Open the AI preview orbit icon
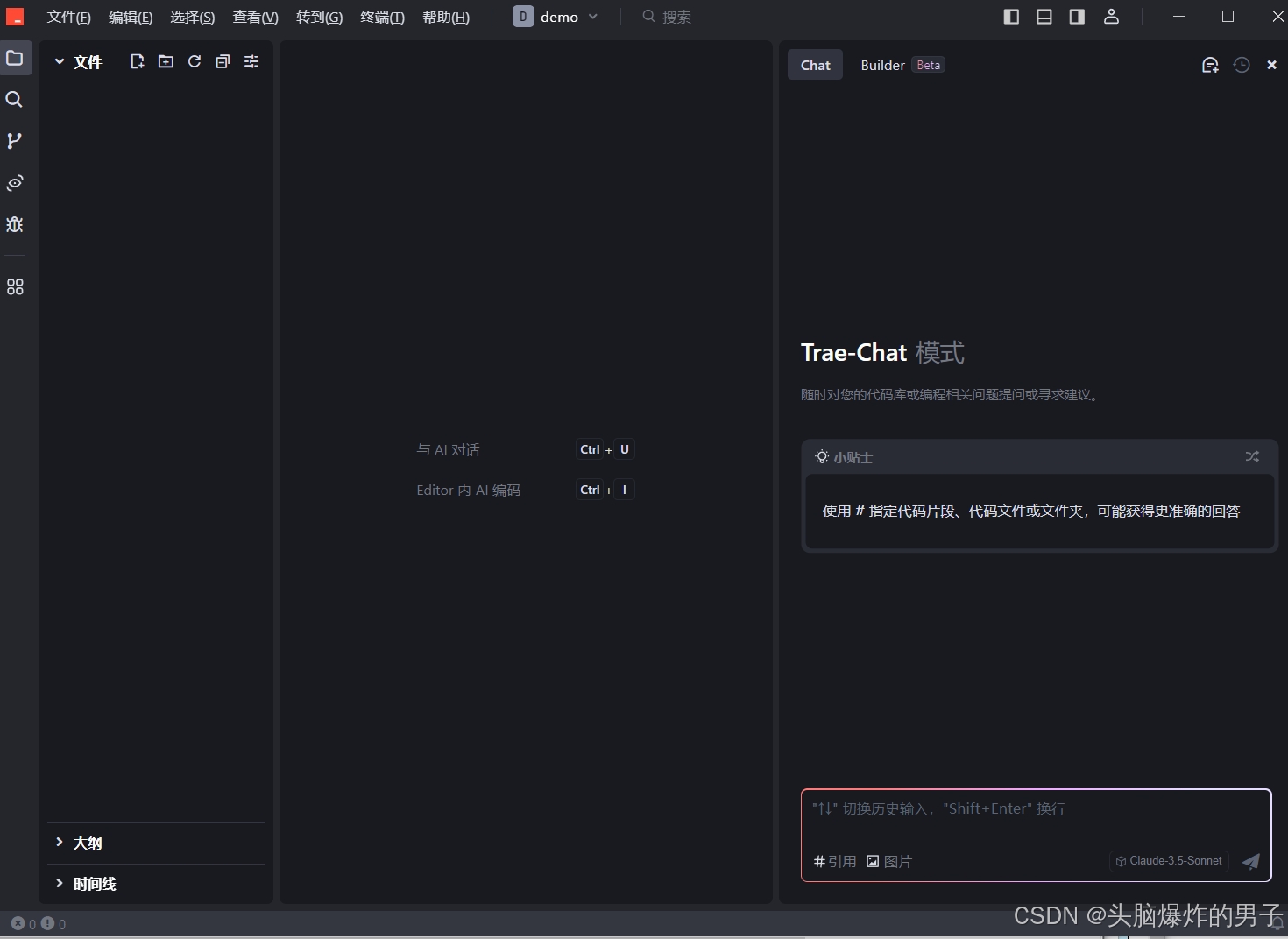The image size is (1288, 939). click(x=15, y=182)
